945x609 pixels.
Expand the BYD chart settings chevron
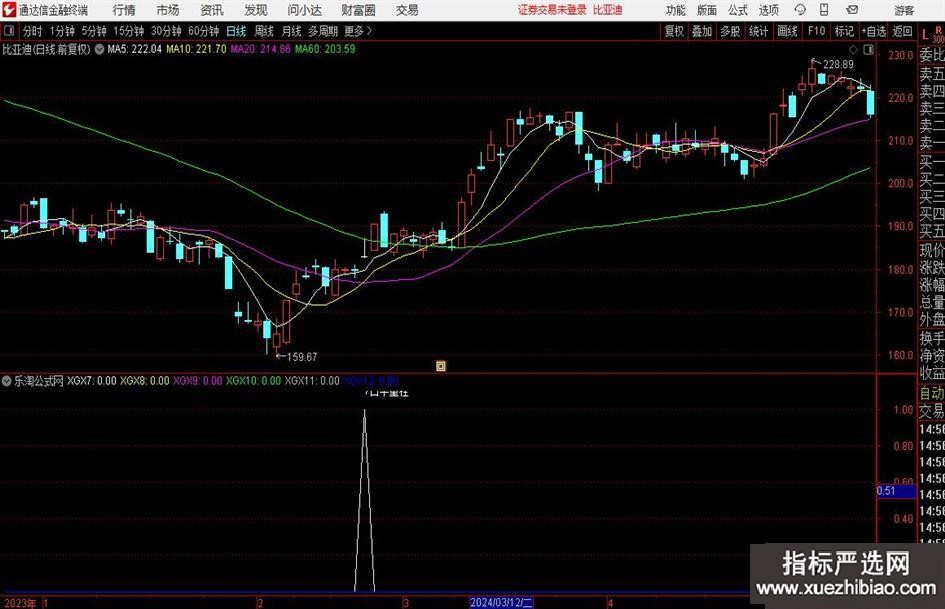tap(99, 49)
